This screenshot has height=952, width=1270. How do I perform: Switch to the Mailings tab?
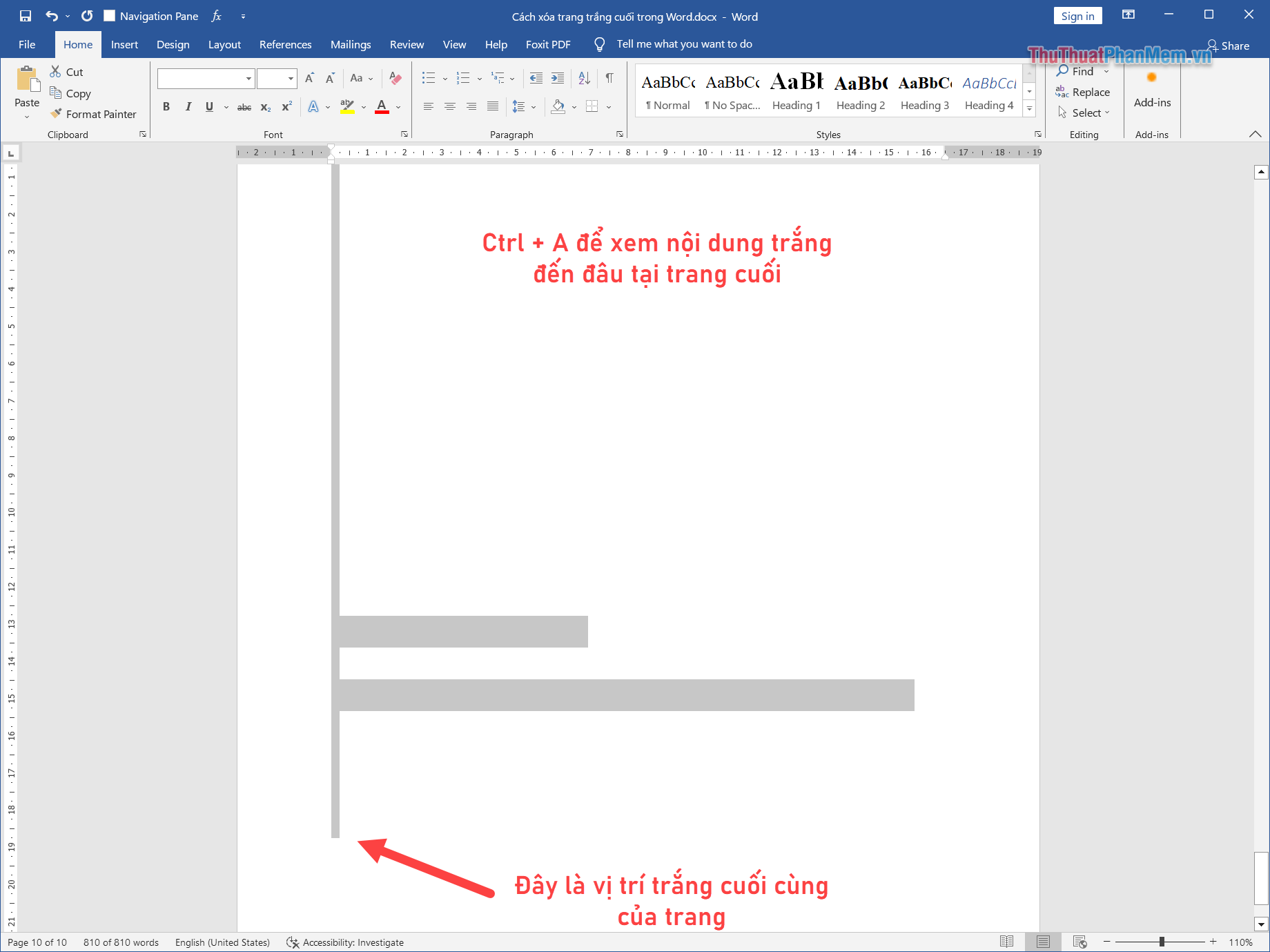350,44
